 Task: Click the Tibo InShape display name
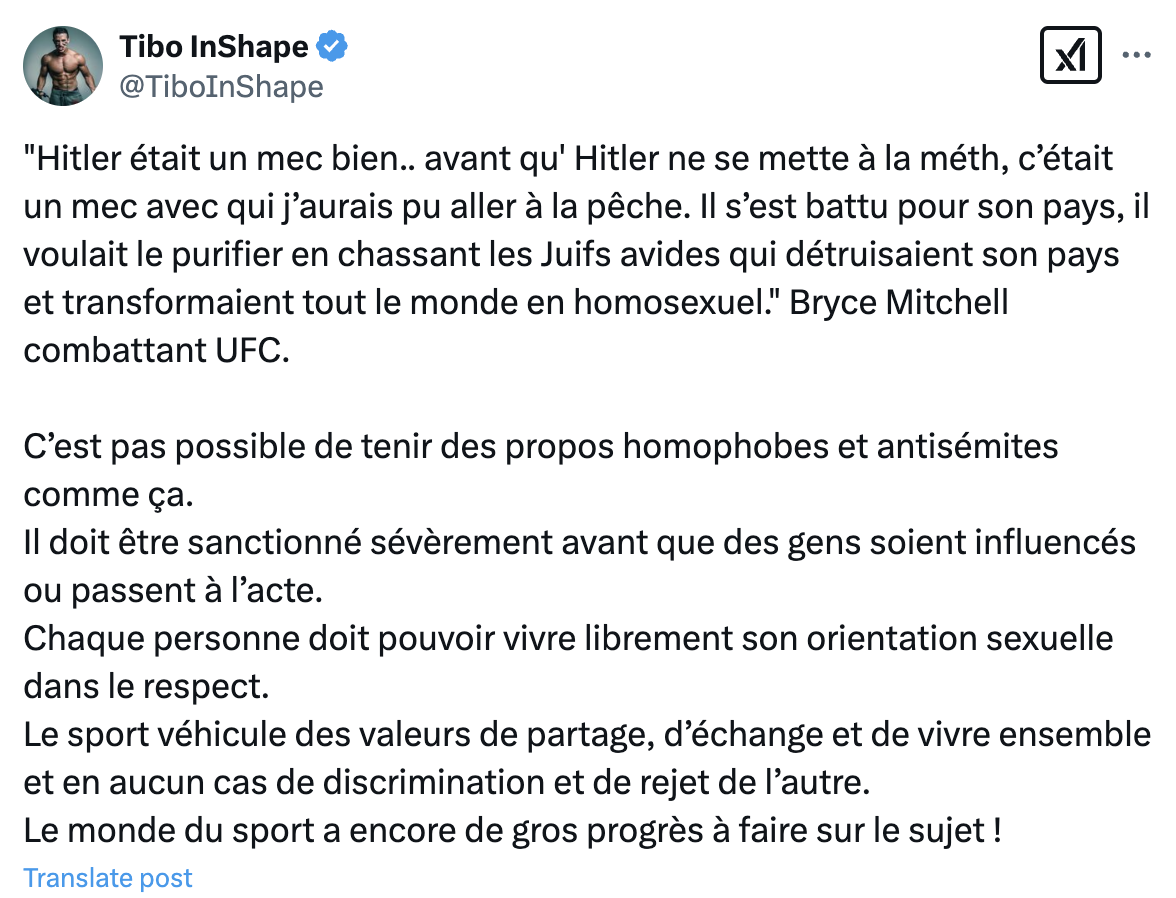(214, 47)
